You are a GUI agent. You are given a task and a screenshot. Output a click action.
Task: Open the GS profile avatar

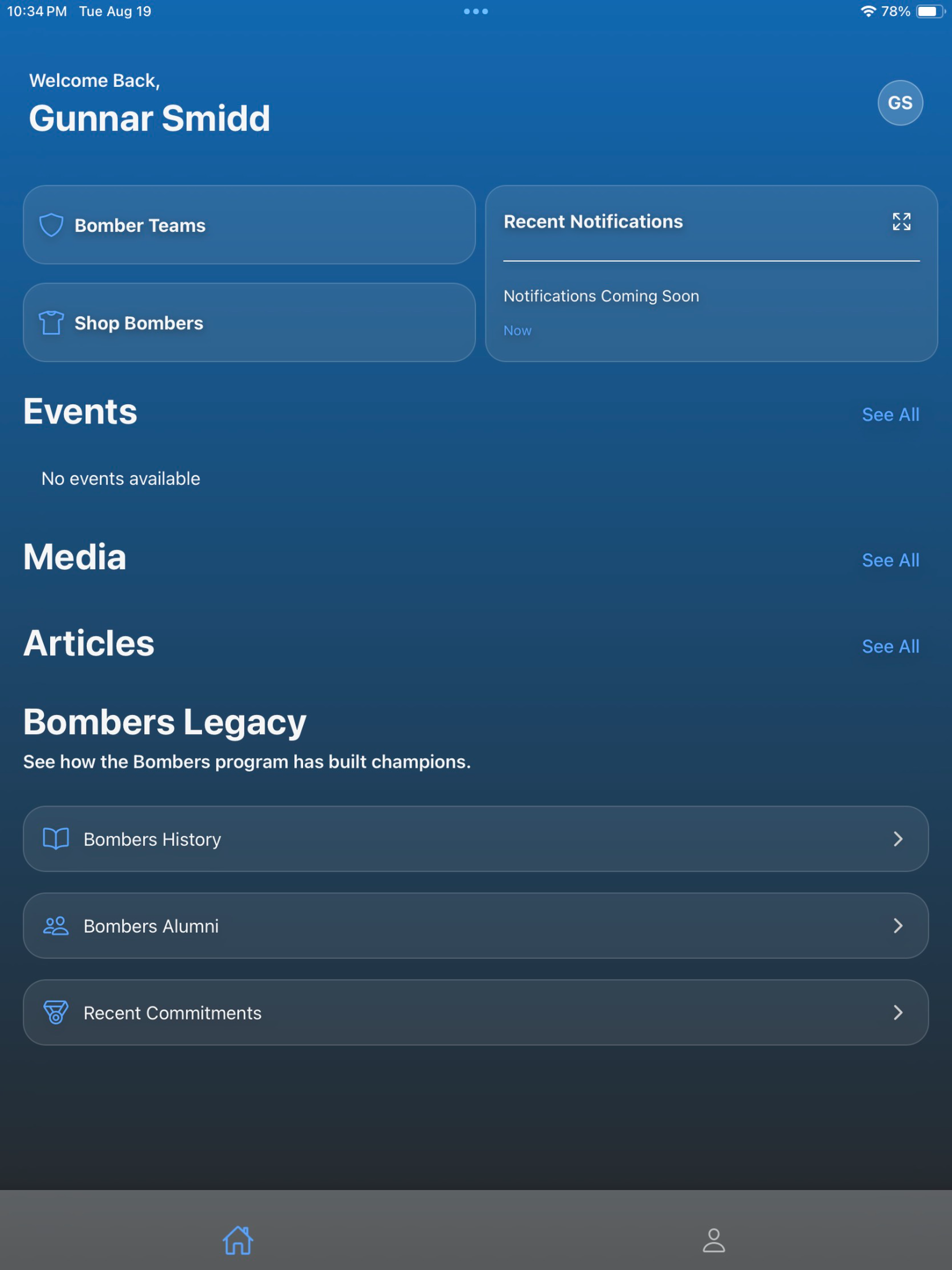point(900,103)
